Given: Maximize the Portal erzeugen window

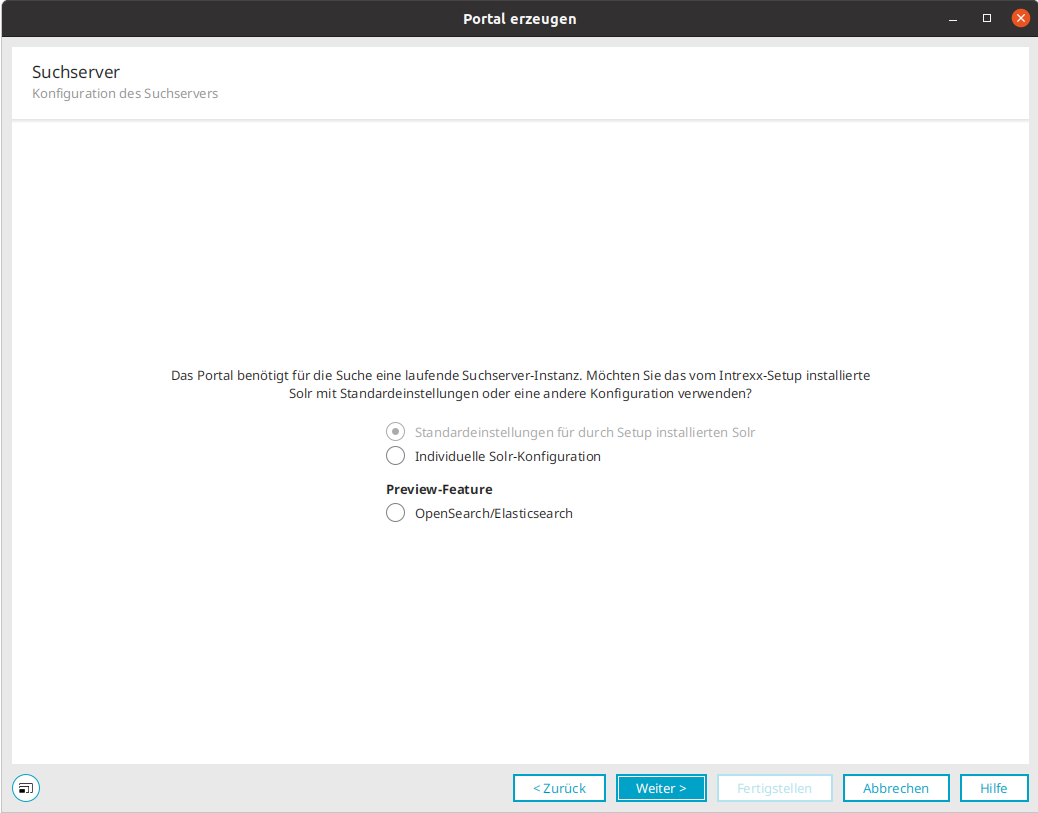Looking at the screenshot, I should click(x=987, y=18).
